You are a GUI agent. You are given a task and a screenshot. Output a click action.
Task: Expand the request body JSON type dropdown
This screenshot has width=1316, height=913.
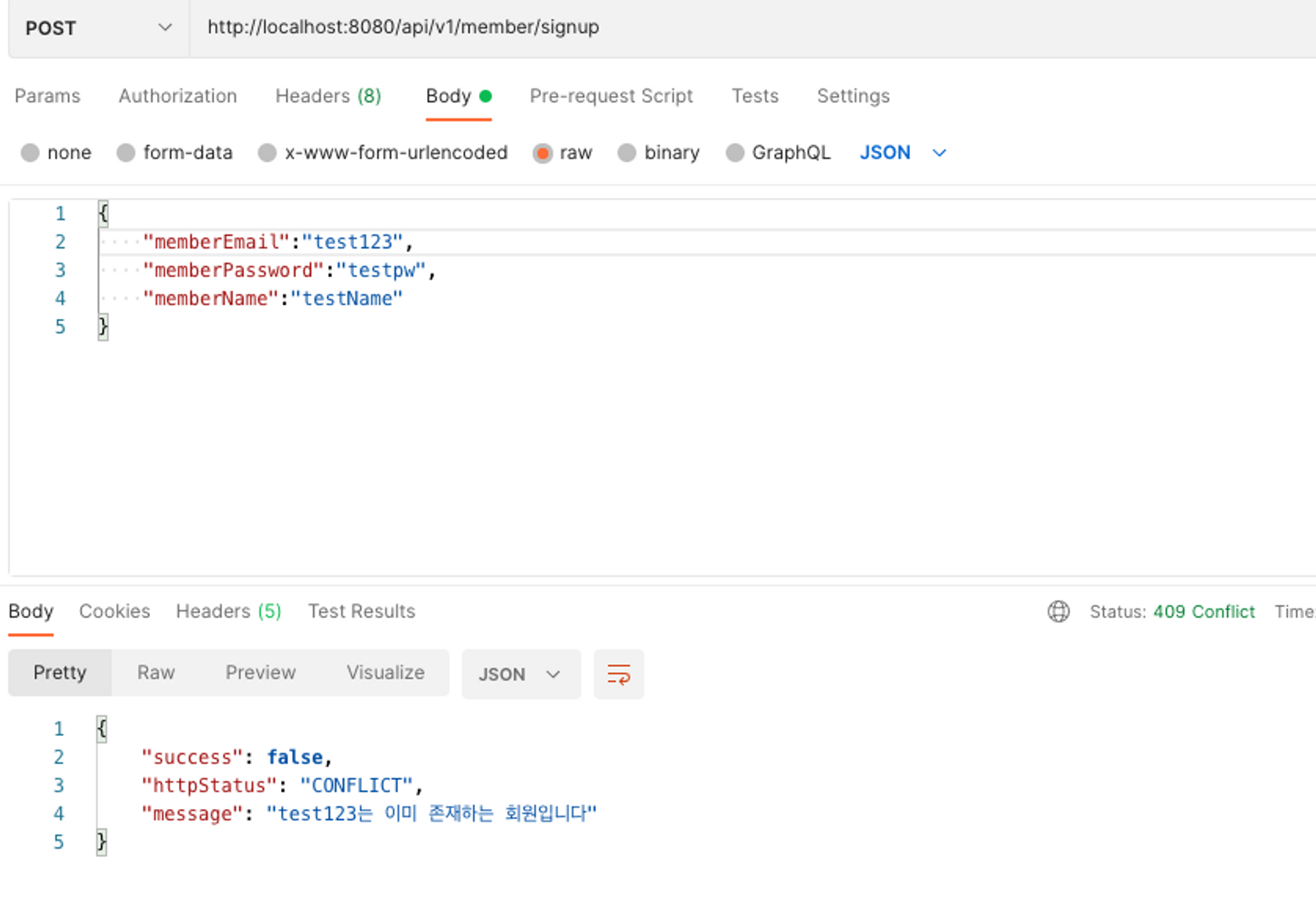[902, 153]
